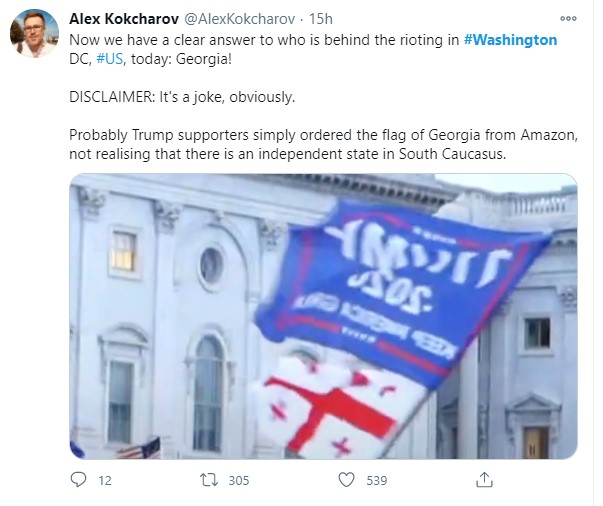Open the share options icon
This screenshot has width=603, height=506.
click(484, 479)
